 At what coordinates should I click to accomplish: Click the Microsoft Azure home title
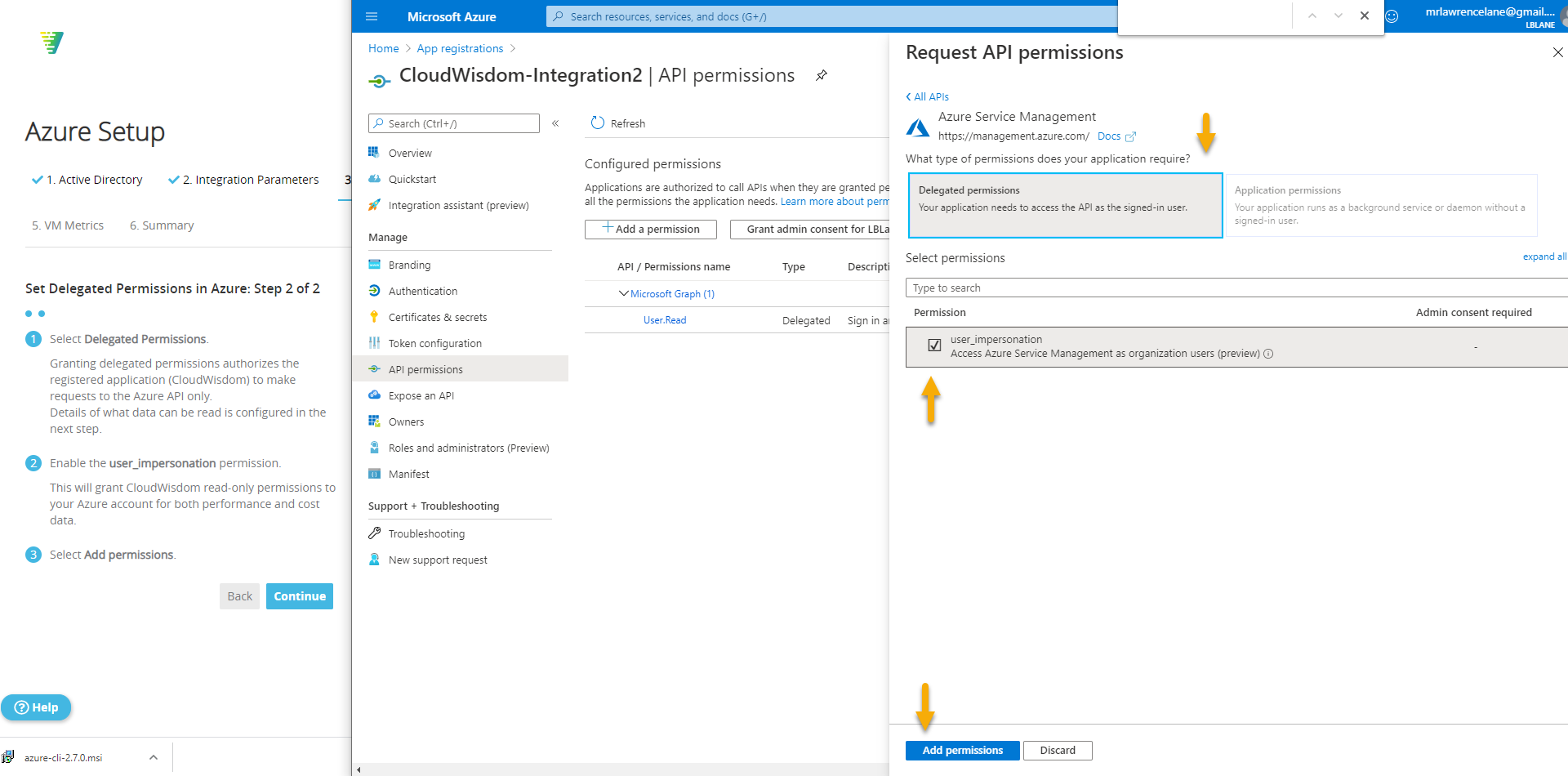click(452, 16)
